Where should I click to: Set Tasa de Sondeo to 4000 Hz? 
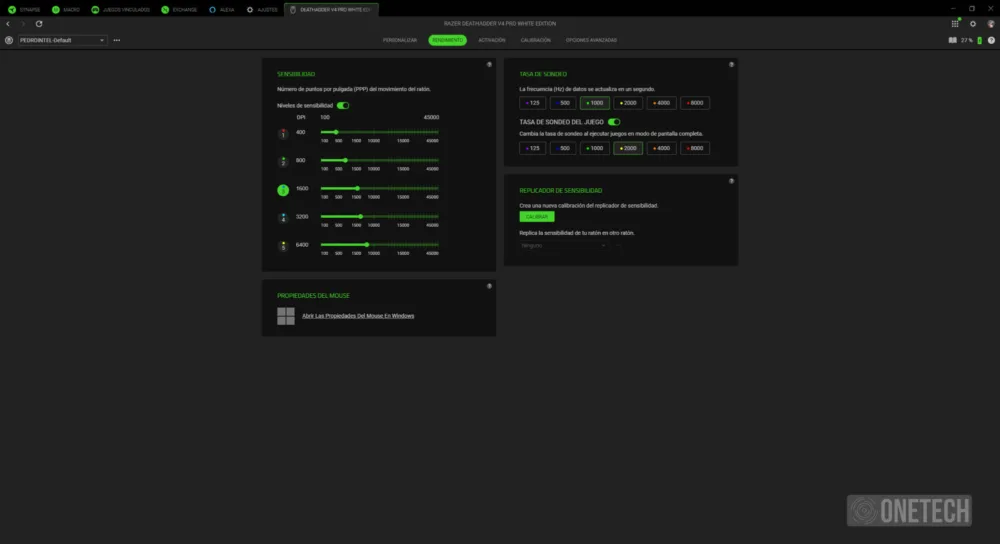[661, 103]
